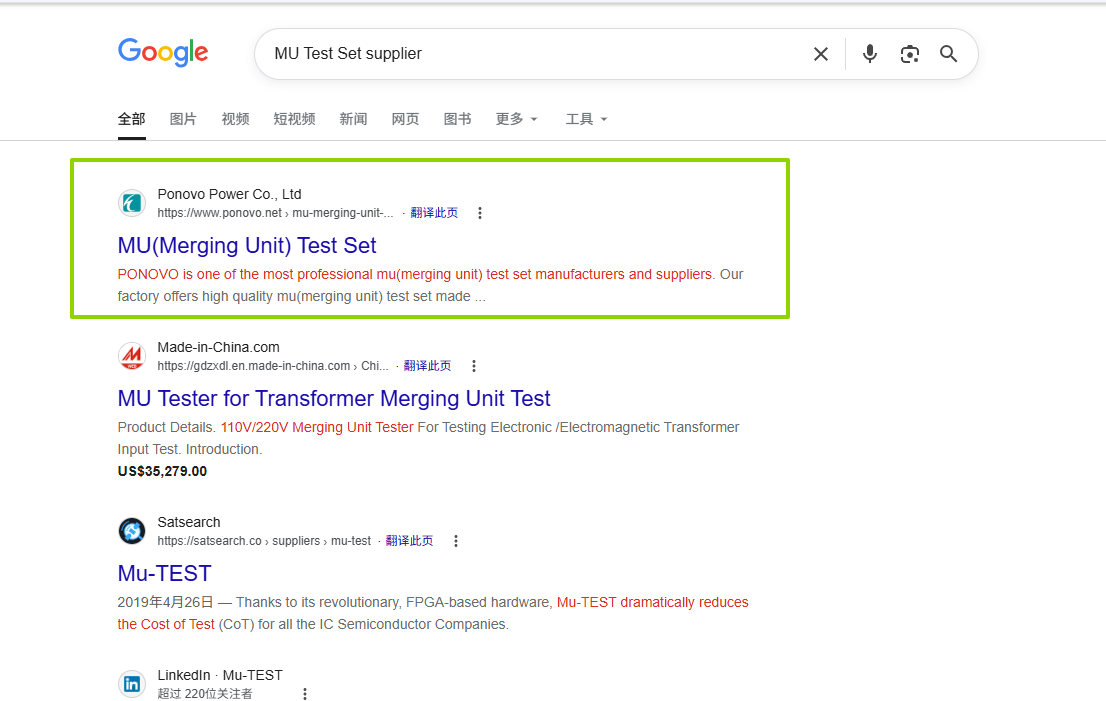Open the Mu-TEST result link
This screenshot has height=701, width=1106.
(164, 573)
